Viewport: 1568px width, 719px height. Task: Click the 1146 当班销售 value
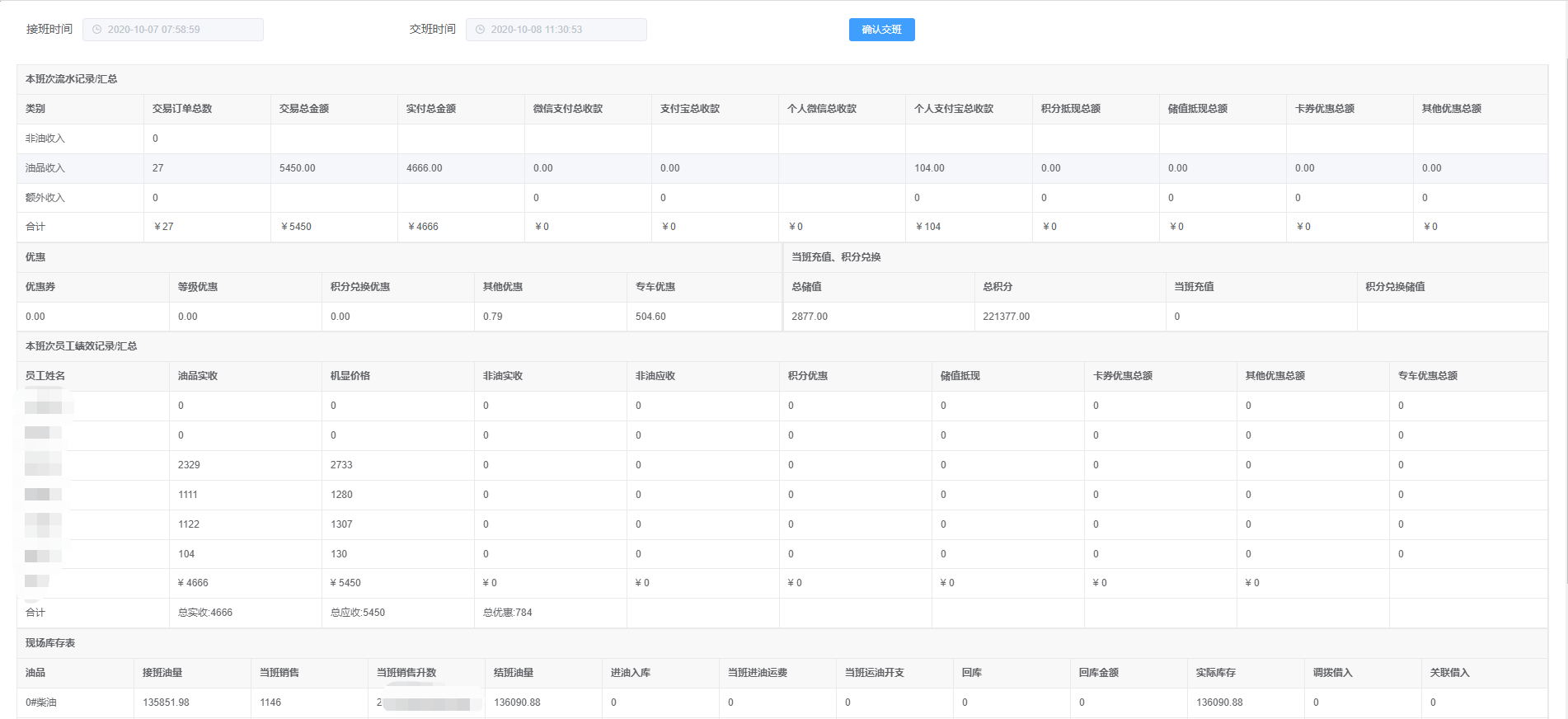click(x=270, y=703)
